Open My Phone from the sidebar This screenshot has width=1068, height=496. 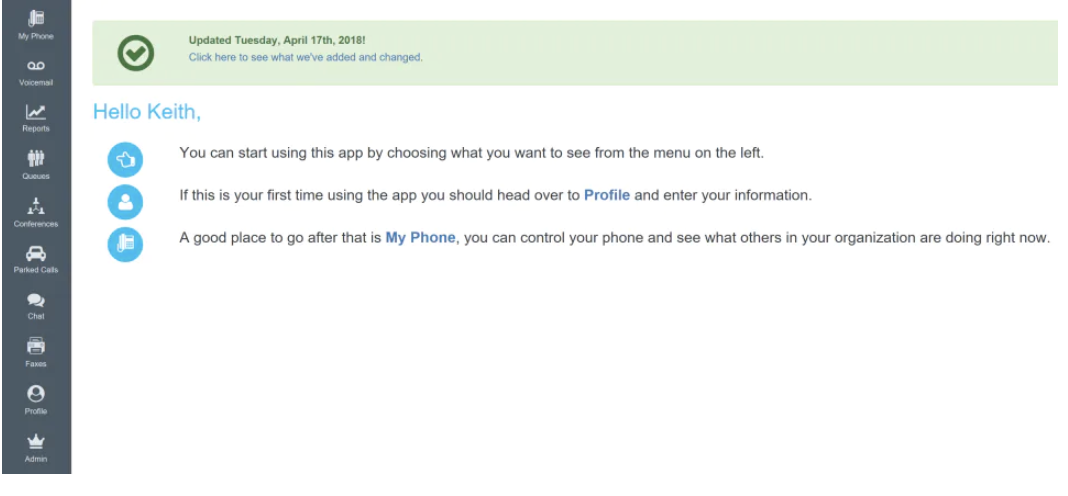[x=35, y=22]
